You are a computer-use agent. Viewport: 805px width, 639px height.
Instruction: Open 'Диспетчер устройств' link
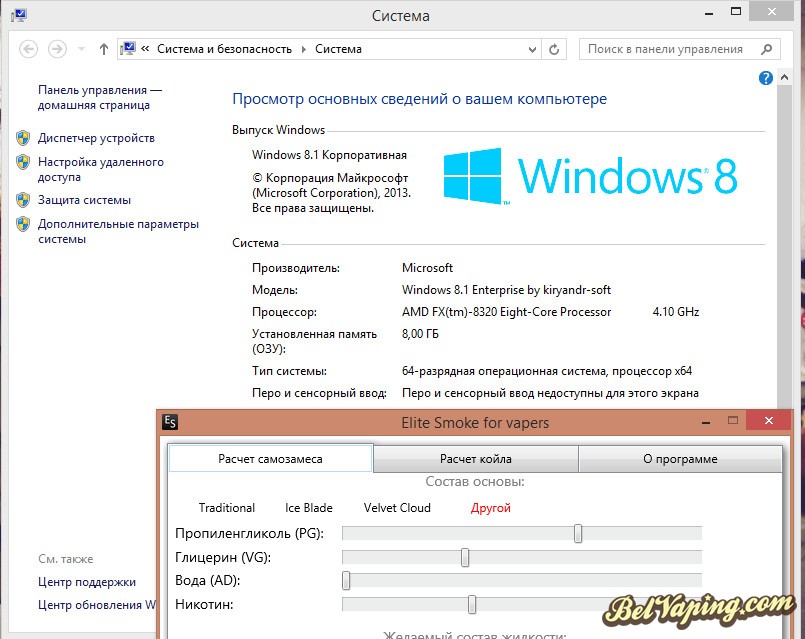(x=96, y=138)
